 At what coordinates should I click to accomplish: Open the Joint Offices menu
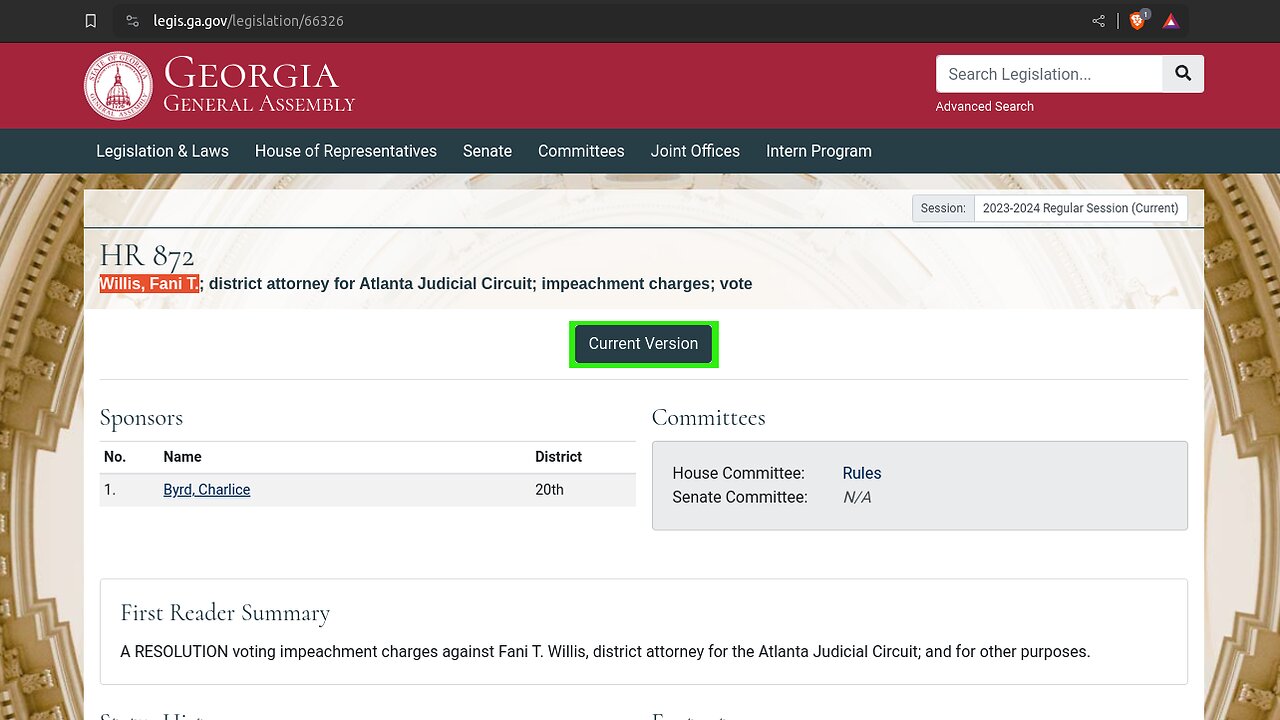click(x=695, y=151)
